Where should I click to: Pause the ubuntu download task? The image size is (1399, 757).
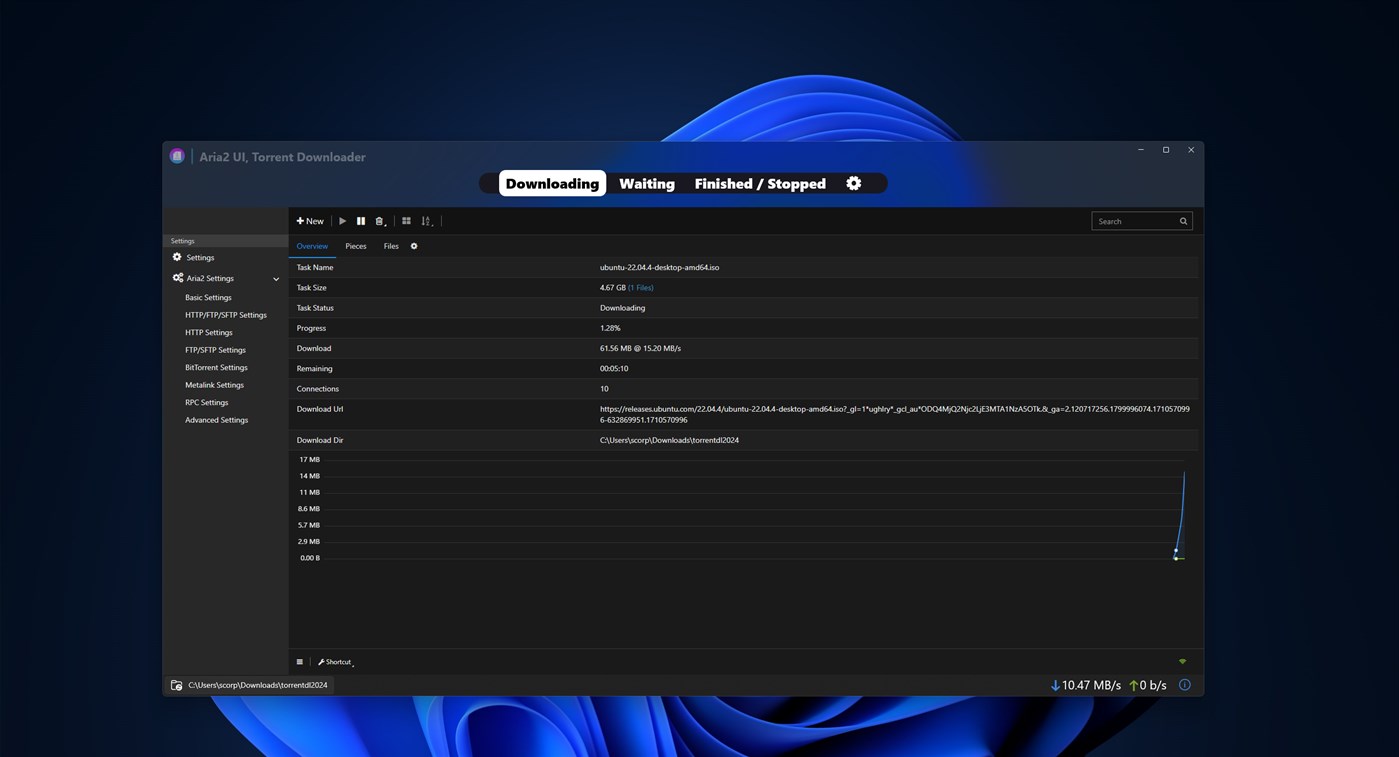[x=361, y=220]
